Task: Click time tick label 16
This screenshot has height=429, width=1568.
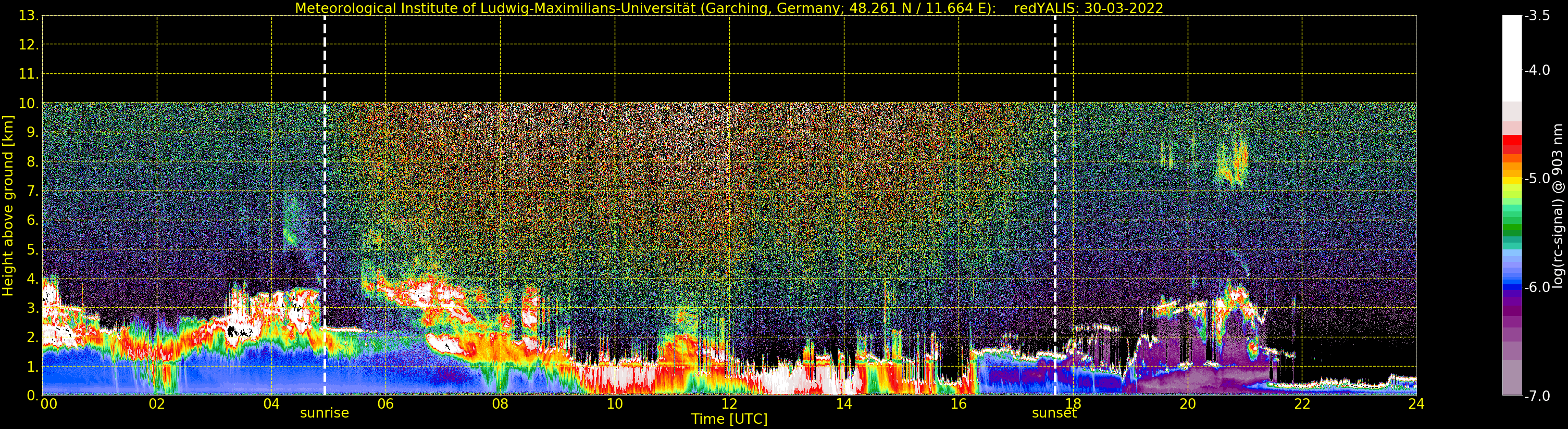Action: pyautogui.click(x=959, y=404)
